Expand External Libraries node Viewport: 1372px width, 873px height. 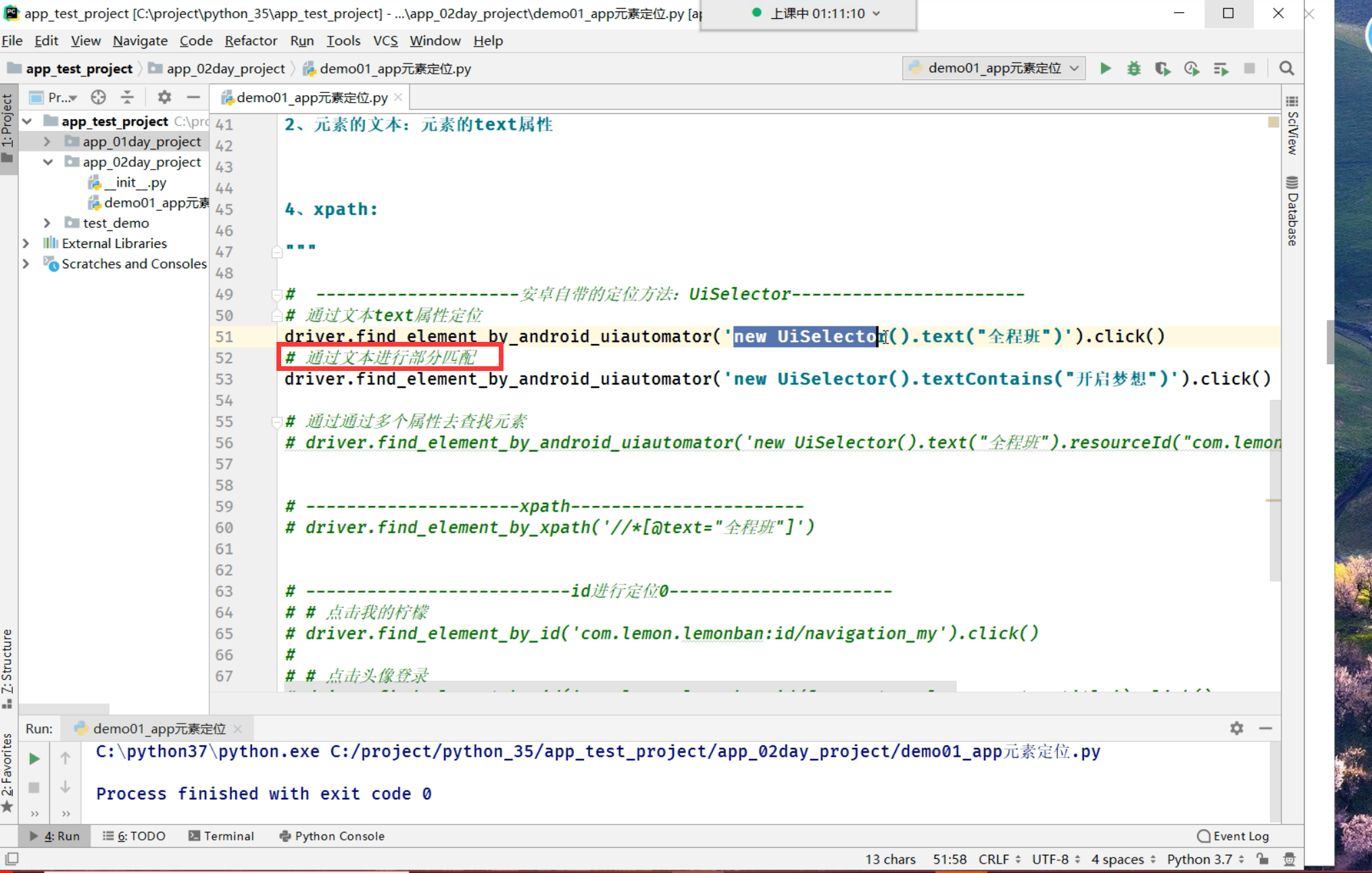point(26,243)
